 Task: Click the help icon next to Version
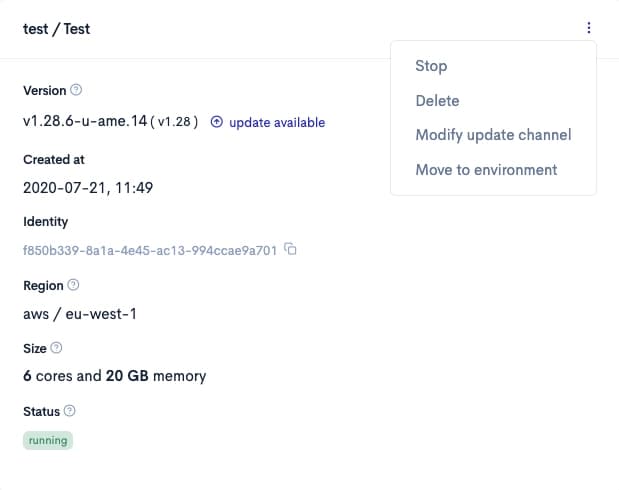pyautogui.click(x=77, y=91)
